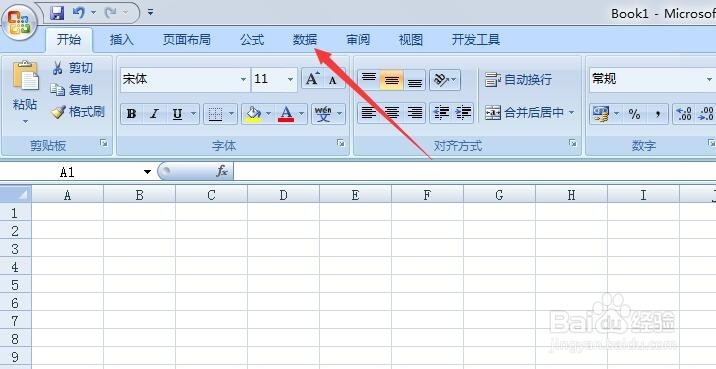Open the text orientation button

click(x=445, y=80)
